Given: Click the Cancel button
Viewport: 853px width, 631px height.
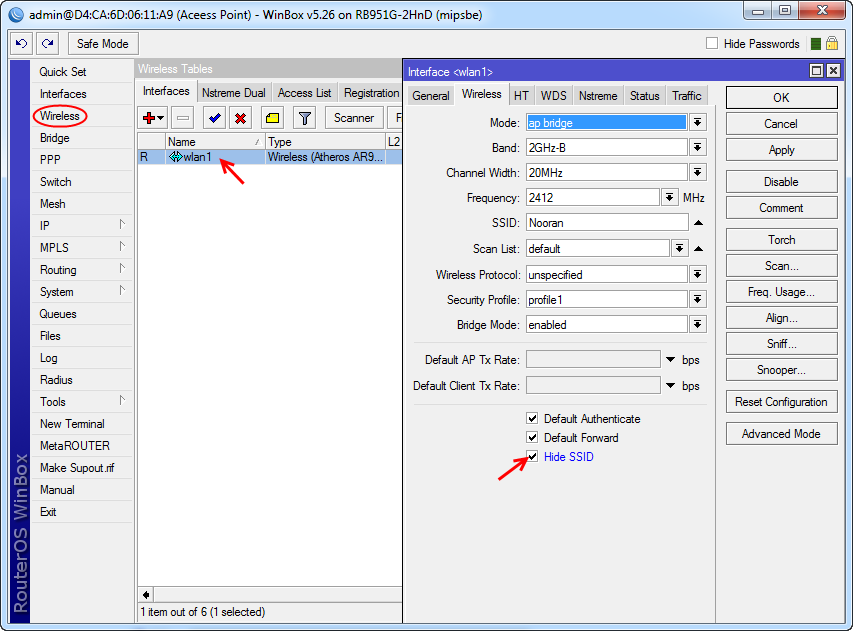Looking at the screenshot, I should 781,123.
